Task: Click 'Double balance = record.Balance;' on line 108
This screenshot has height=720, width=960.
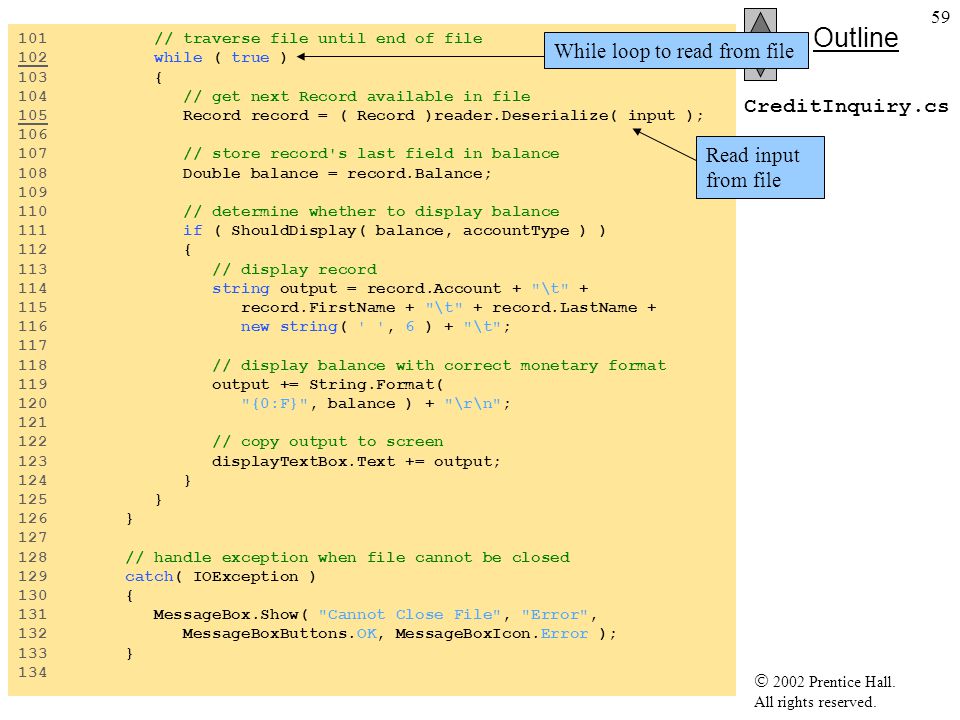Action: coord(337,173)
